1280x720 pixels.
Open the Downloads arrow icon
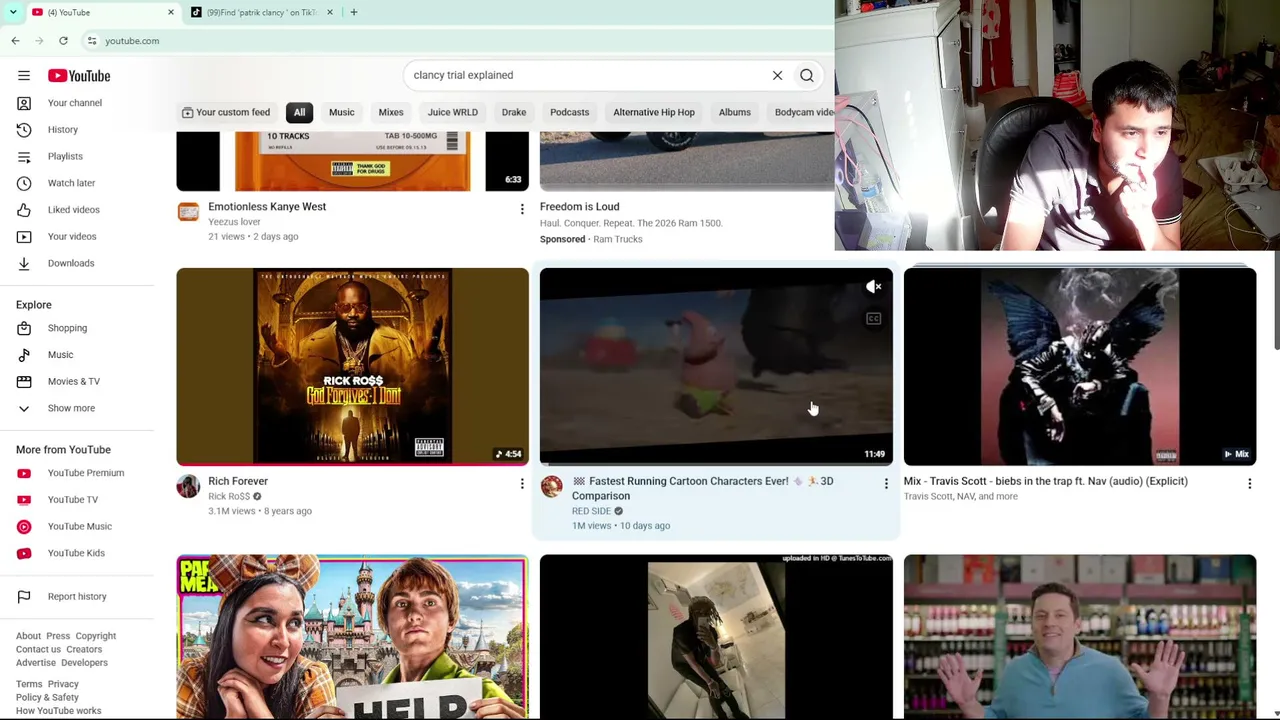pyautogui.click(x=24, y=263)
